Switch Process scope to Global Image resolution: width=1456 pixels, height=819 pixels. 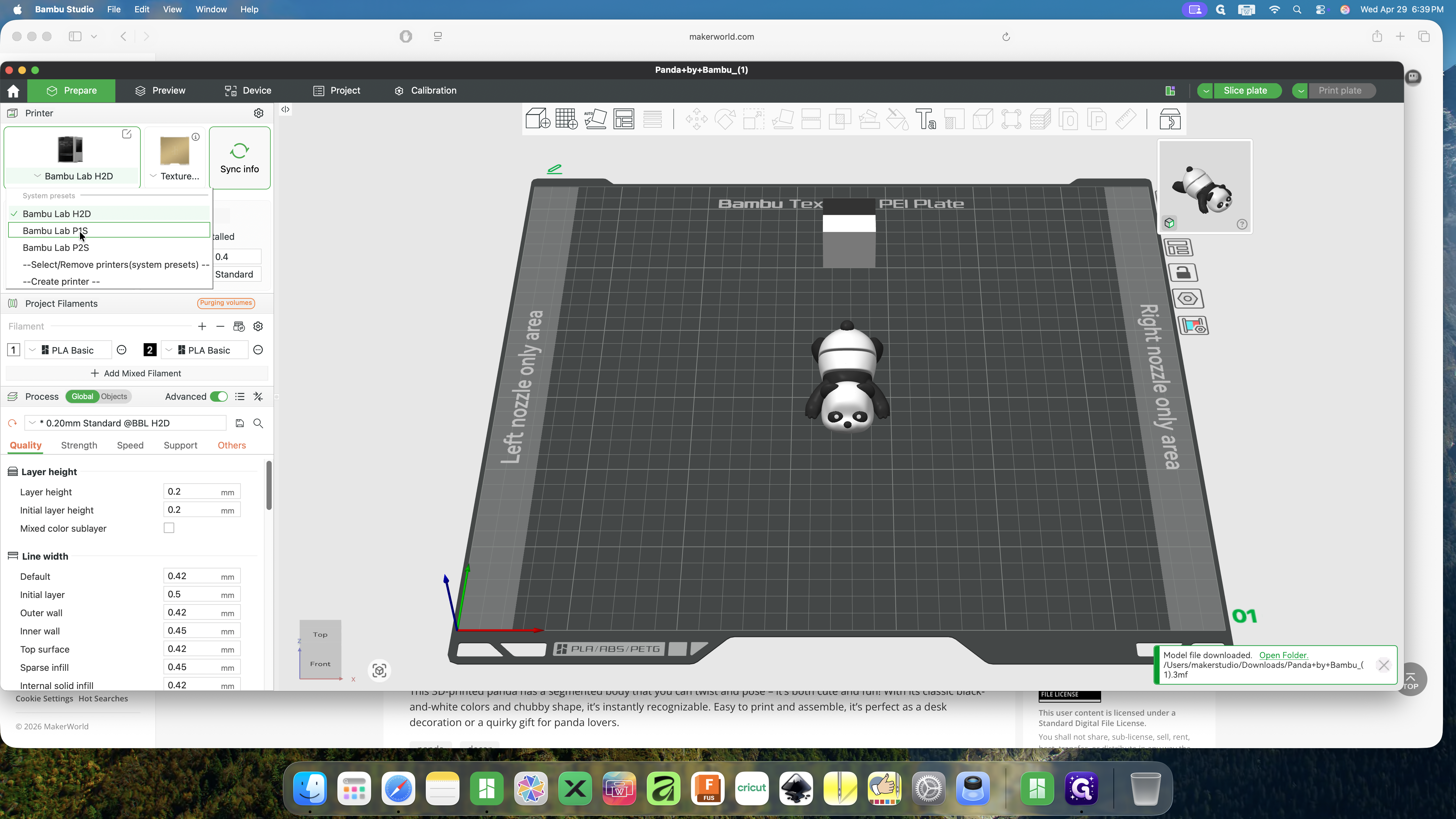coord(83,397)
